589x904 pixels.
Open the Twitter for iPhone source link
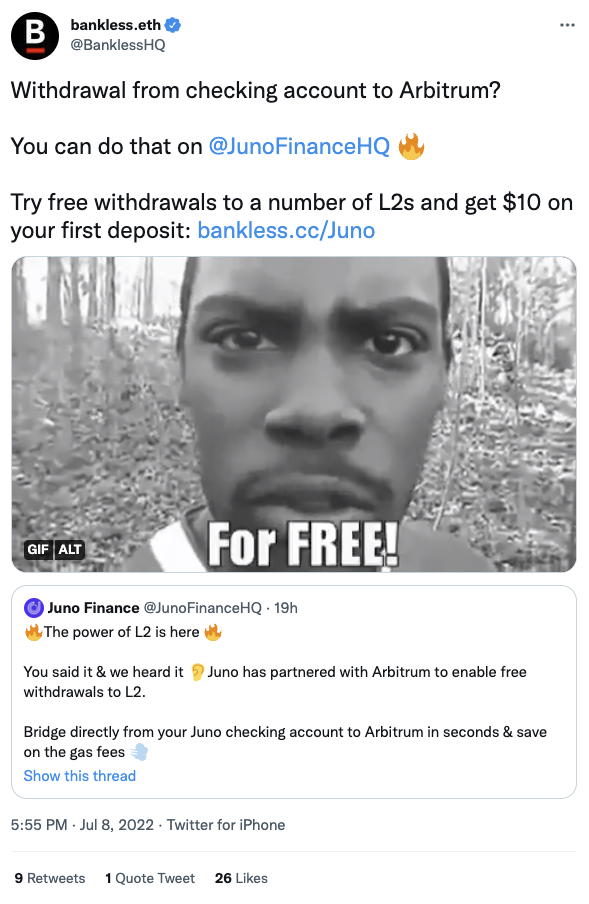pyautogui.click(x=226, y=825)
